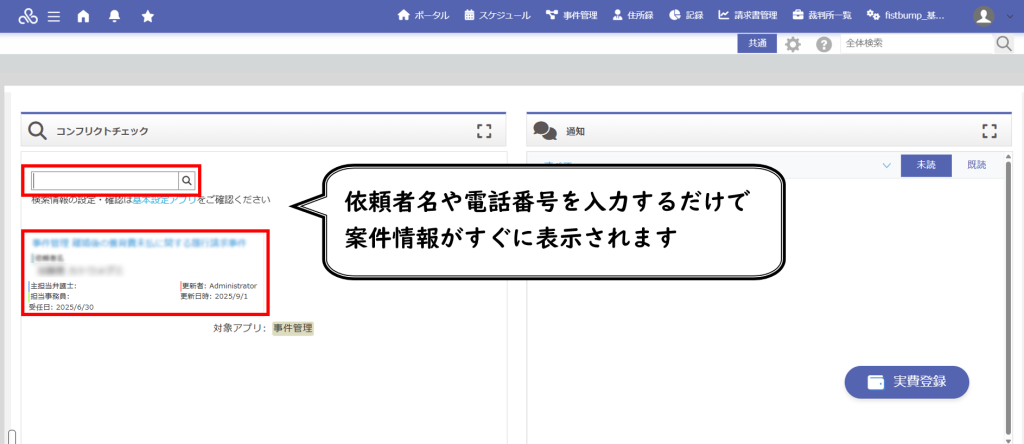1024x444 pixels.
Task: Click the home icon in the header
Action: (83, 16)
